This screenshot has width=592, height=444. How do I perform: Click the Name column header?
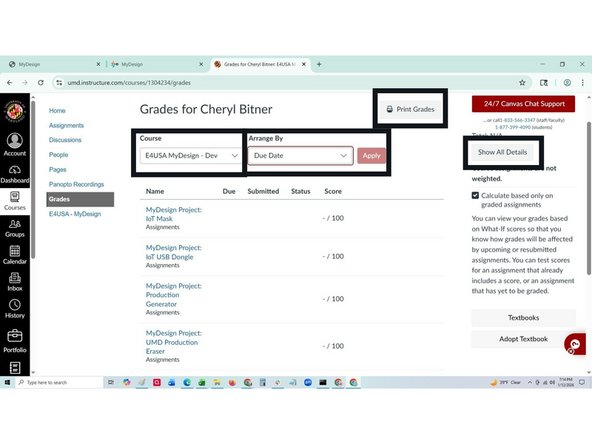point(155,191)
